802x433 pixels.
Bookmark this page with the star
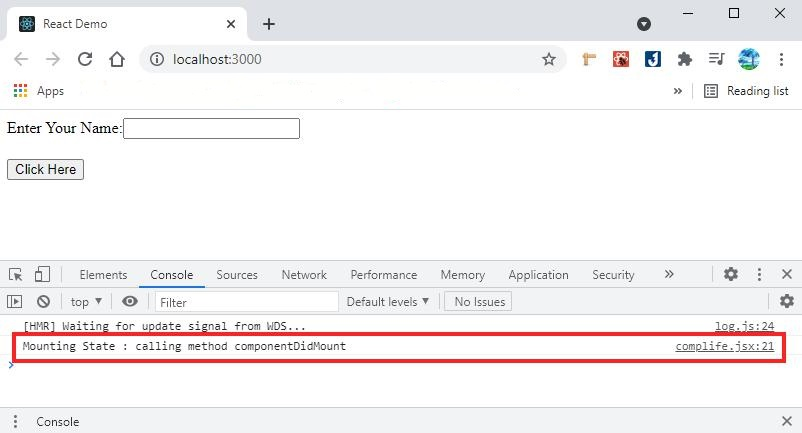549,59
